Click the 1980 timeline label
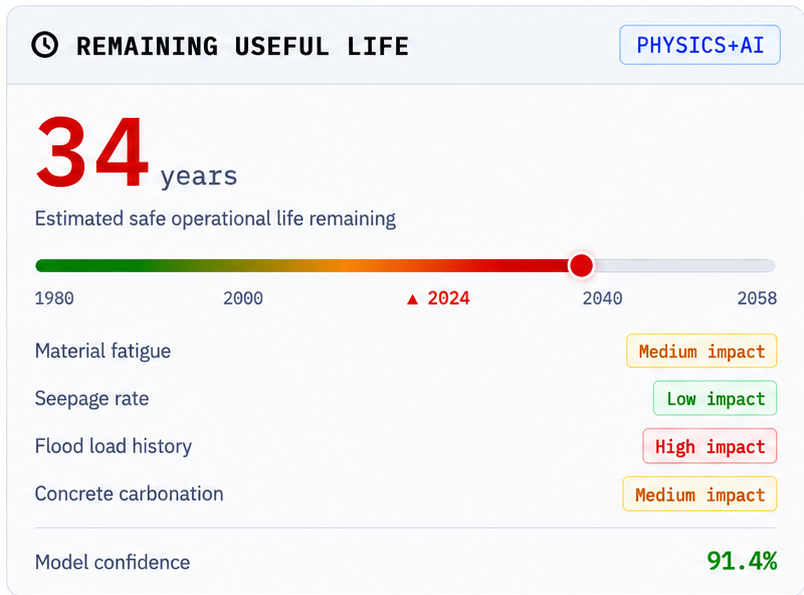The height and width of the screenshot is (595, 804). (x=54, y=299)
